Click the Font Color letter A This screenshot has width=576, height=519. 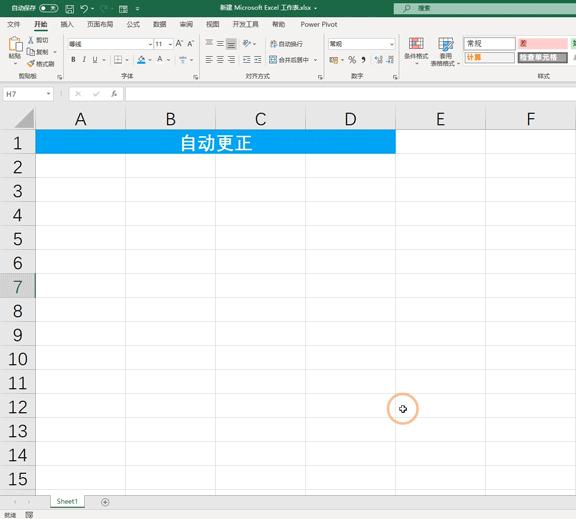(160, 59)
